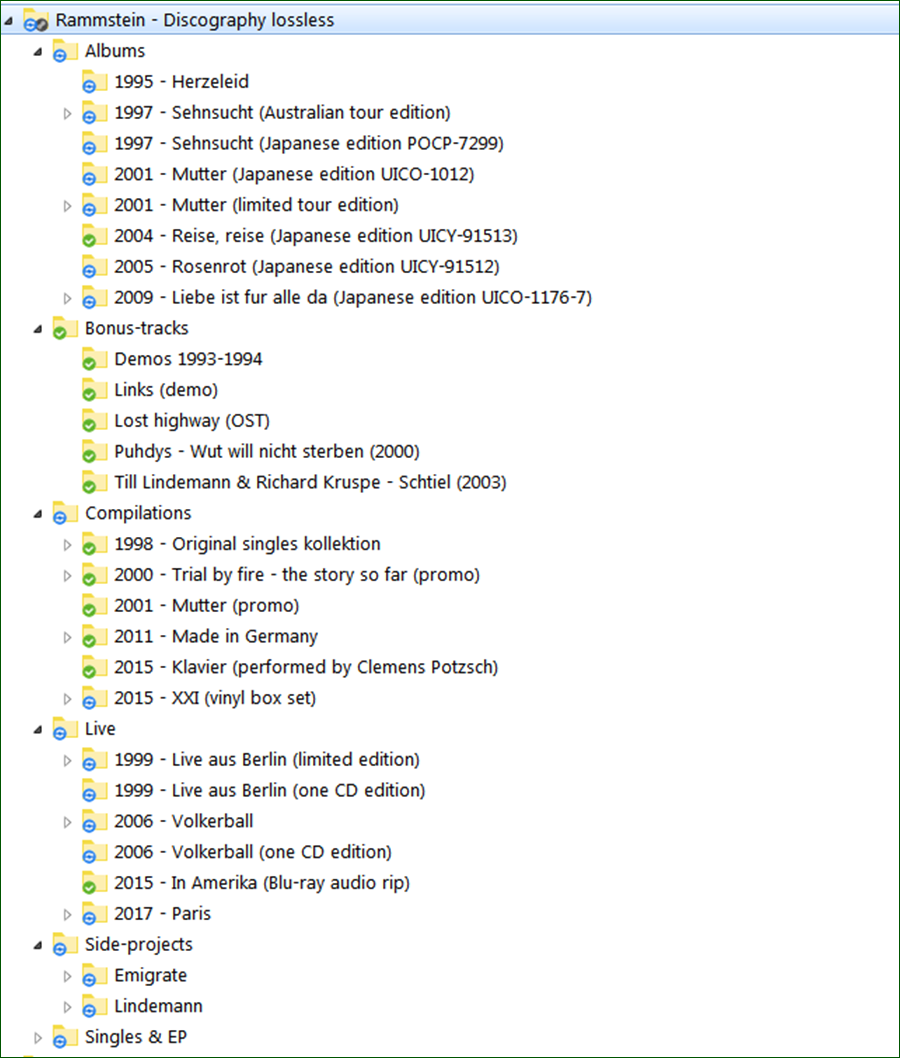Click the Puhdys folder icon
Screen dimensions: 900x1058
tap(94, 451)
